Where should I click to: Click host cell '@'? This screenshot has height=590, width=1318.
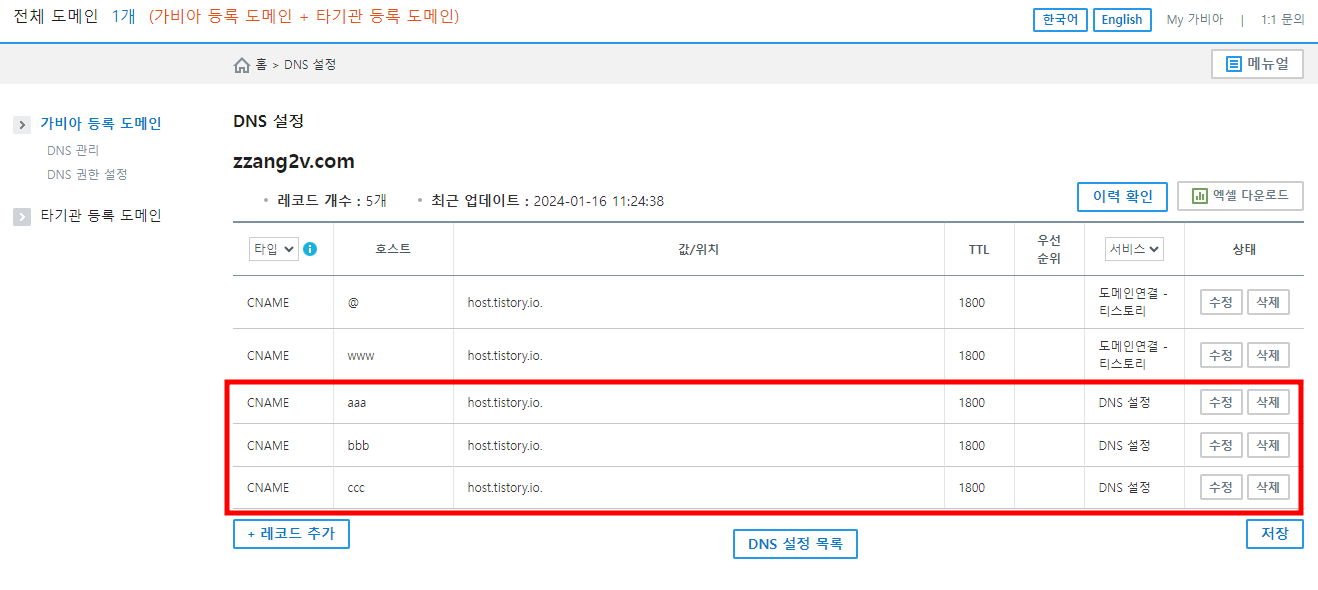click(x=353, y=303)
